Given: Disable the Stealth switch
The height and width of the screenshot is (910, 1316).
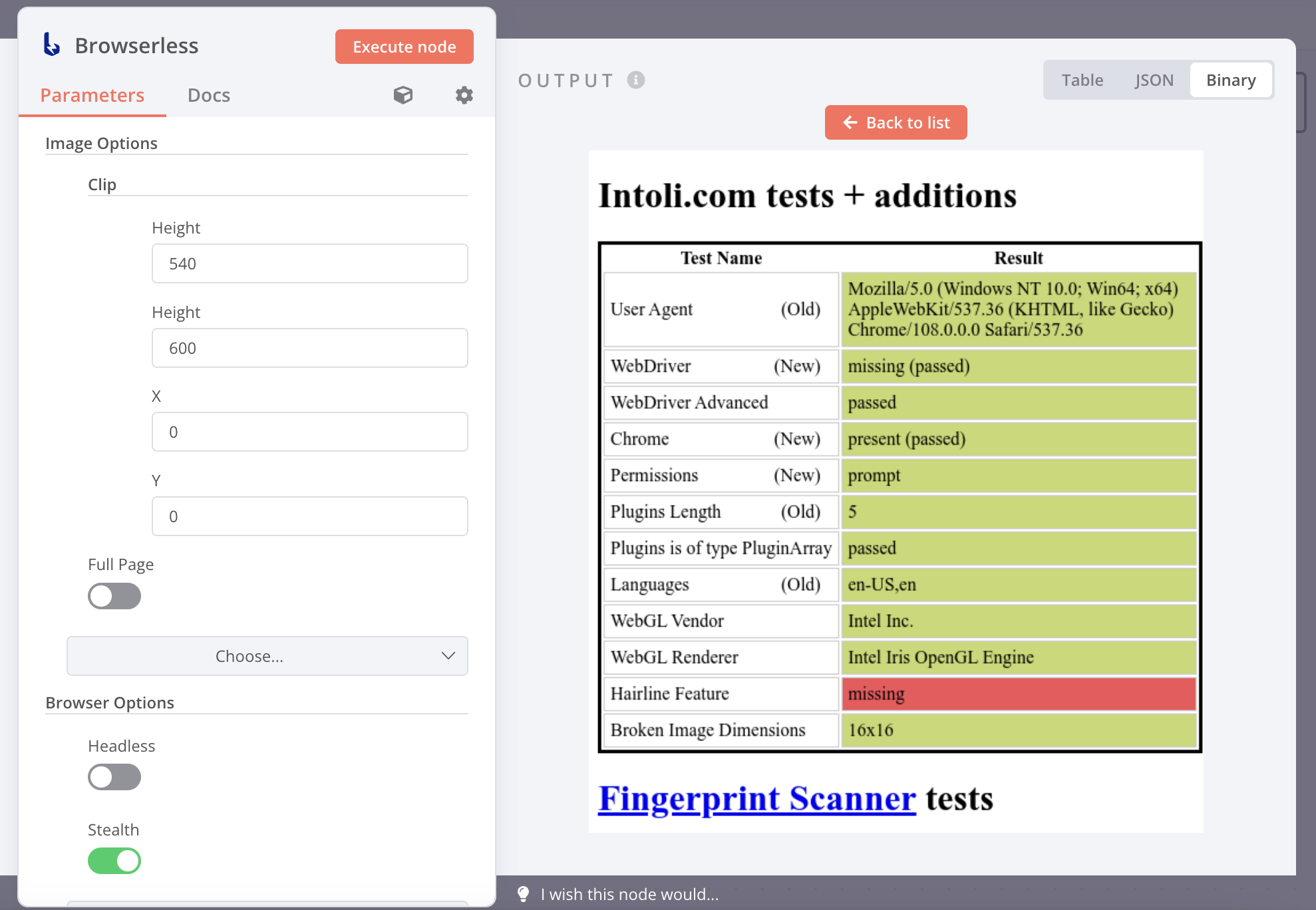Looking at the screenshot, I should point(114,861).
